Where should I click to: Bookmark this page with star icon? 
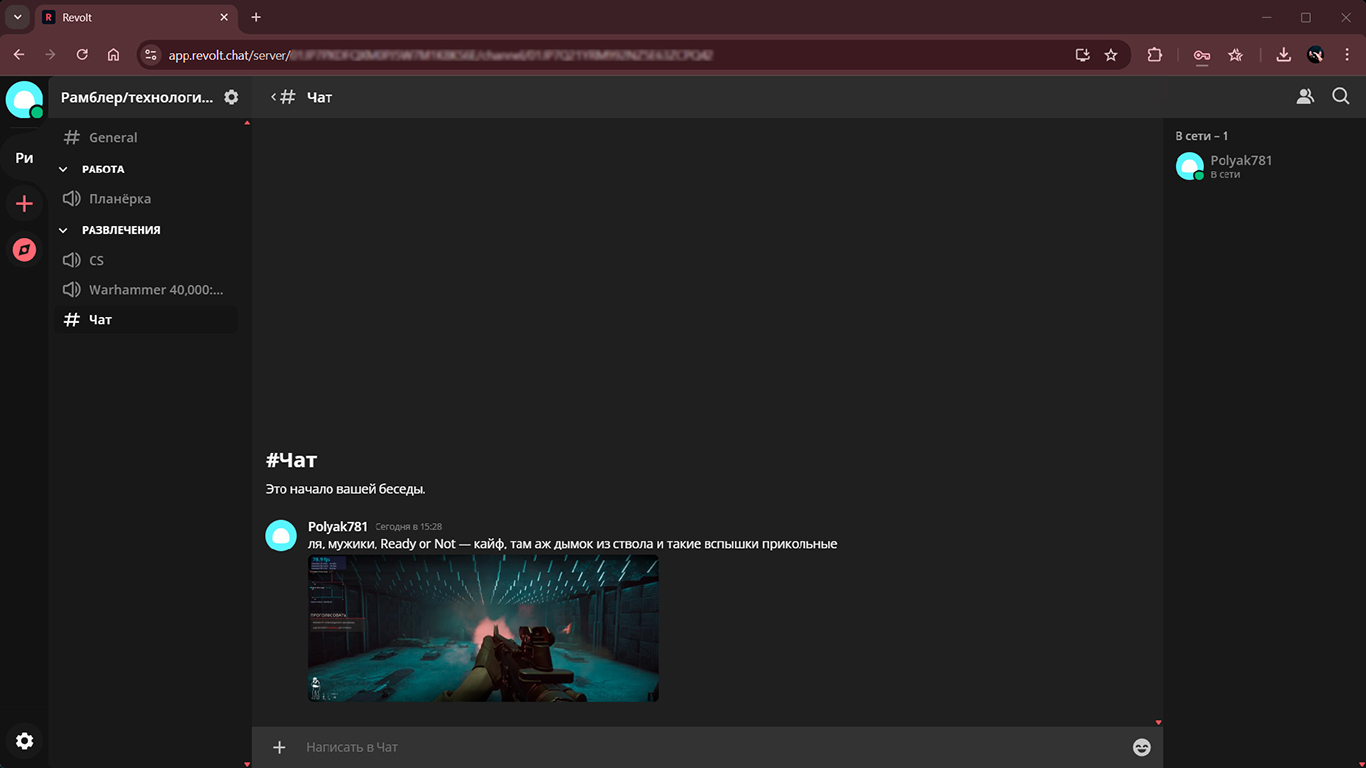(x=1111, y=55)
